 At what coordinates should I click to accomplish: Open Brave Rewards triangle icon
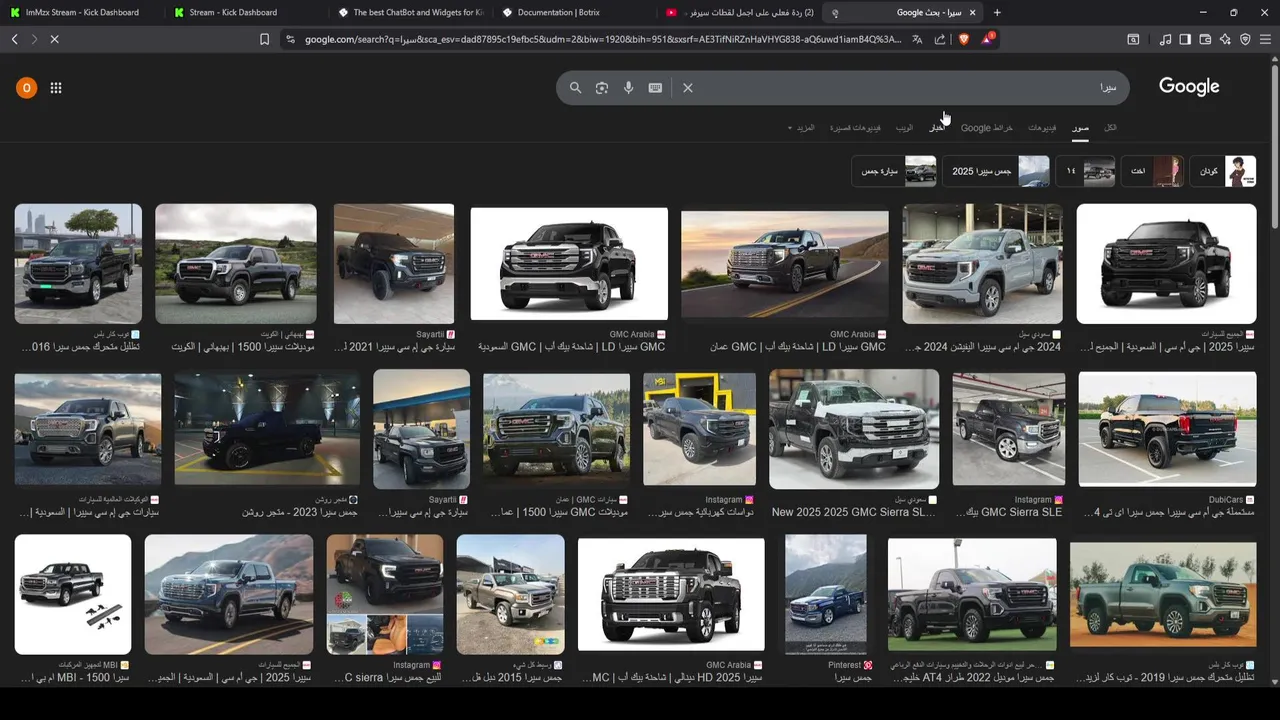[988, 39]
